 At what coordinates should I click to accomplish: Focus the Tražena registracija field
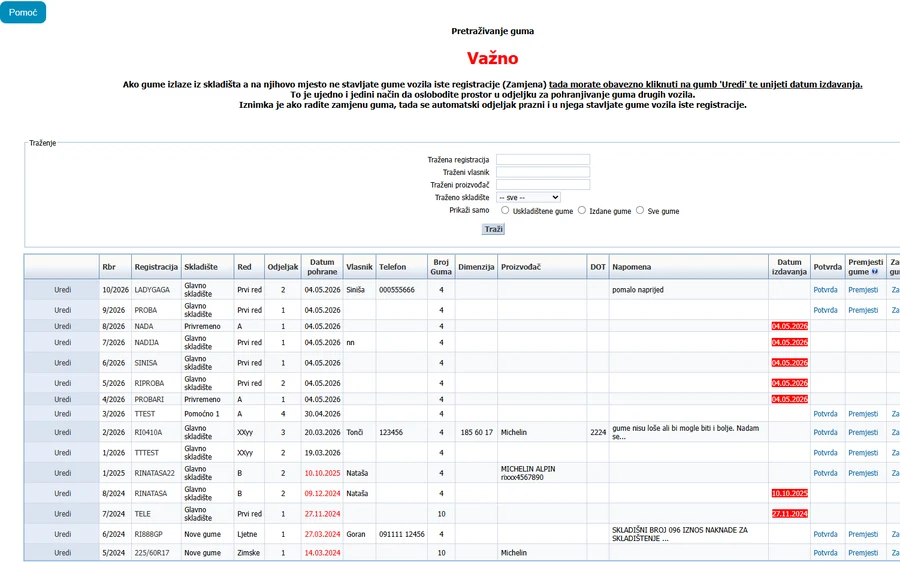543,160
